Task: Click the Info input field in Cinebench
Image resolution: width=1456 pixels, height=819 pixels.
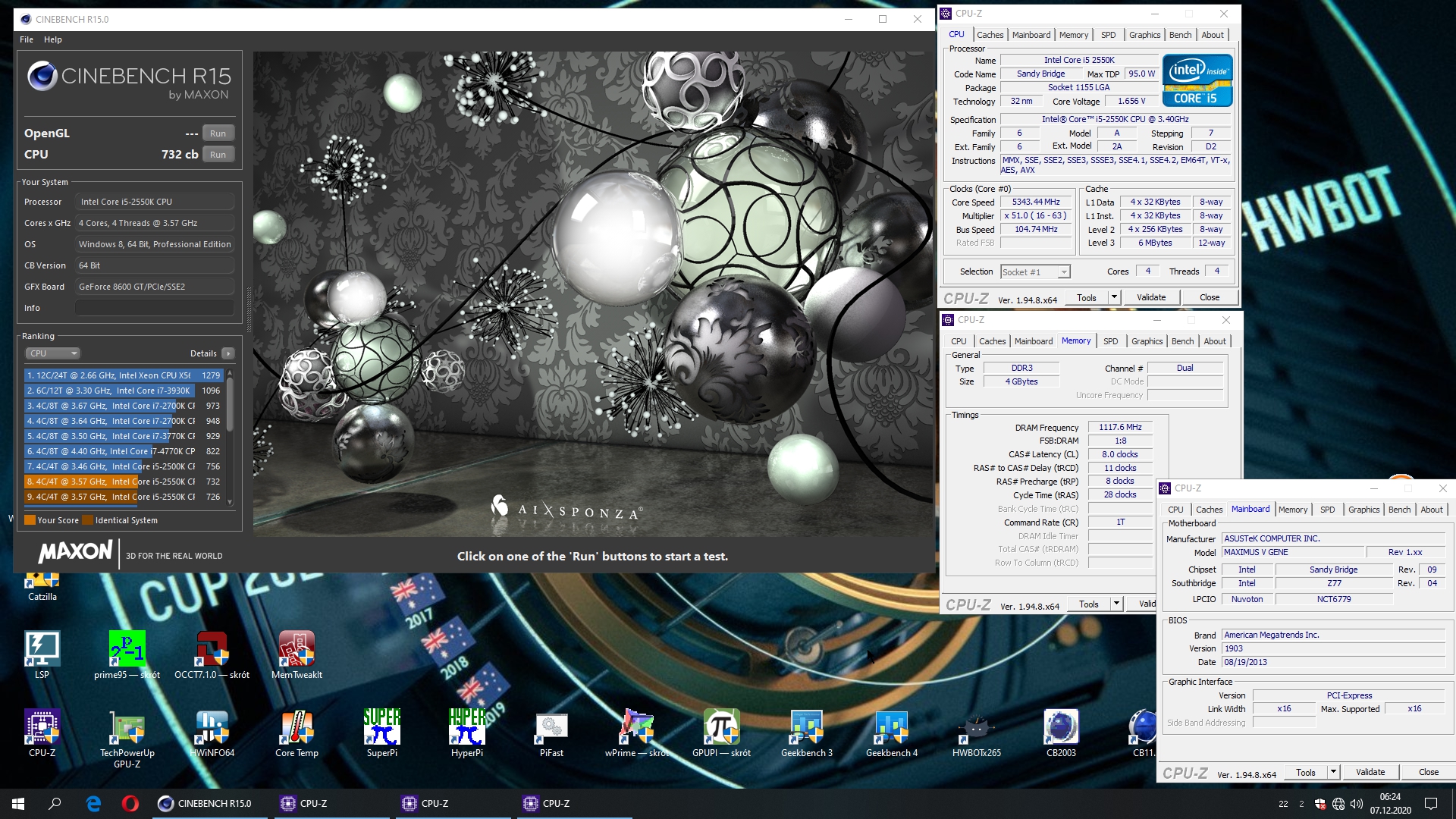Action: coord(154,308)
